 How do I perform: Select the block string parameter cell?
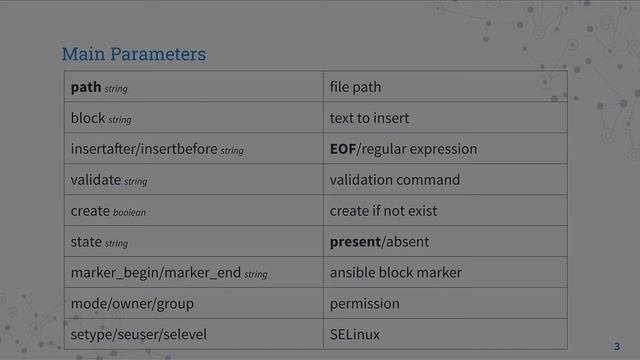(x=194, y=118)
